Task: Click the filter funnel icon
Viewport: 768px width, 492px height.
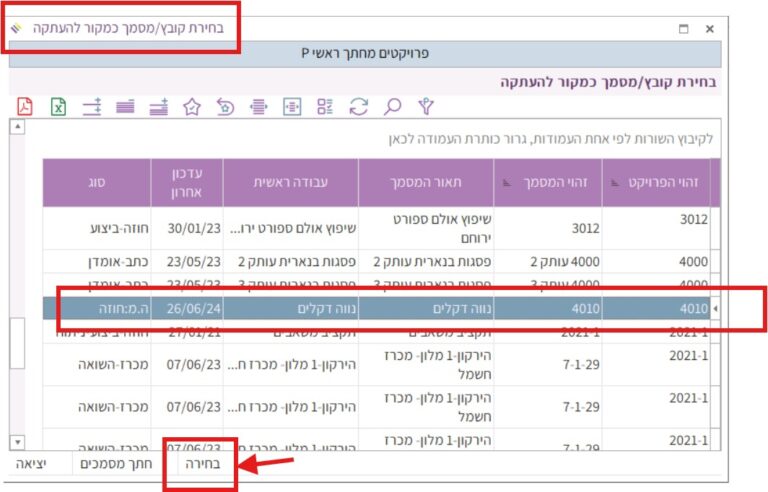Action: 427,106
